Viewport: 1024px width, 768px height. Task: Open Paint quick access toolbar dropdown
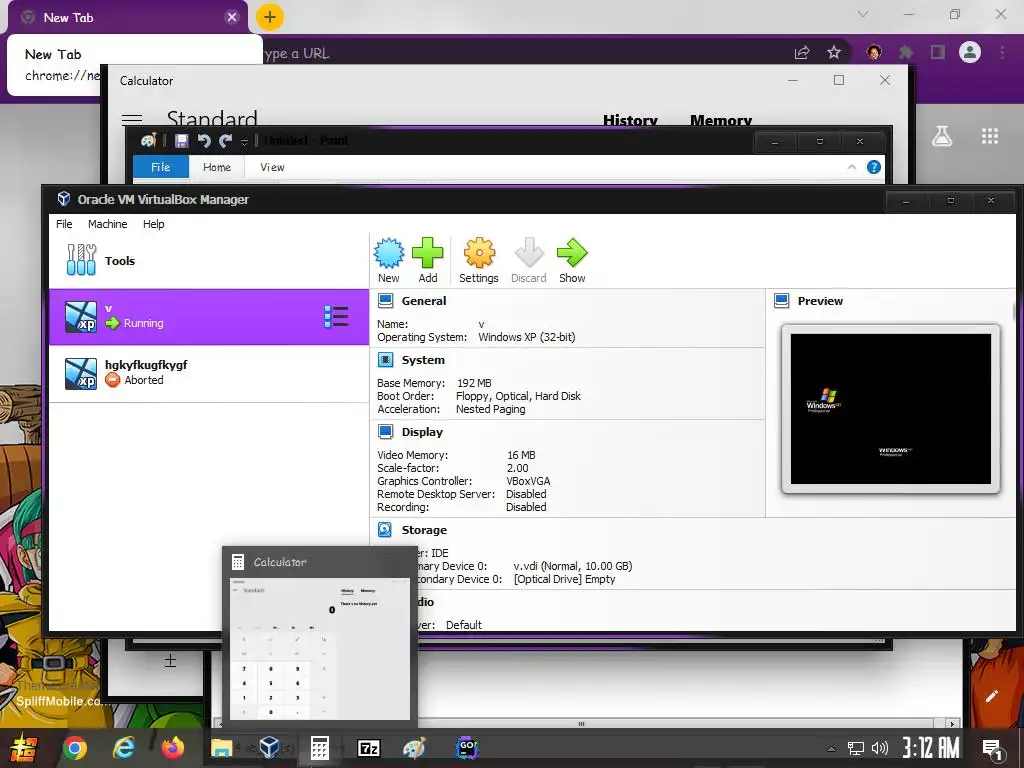coord(244,142)
